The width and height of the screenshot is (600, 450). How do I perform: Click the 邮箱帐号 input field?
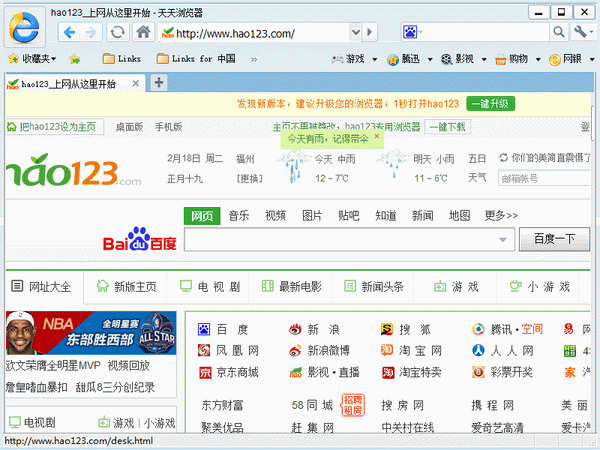[544, 178]
